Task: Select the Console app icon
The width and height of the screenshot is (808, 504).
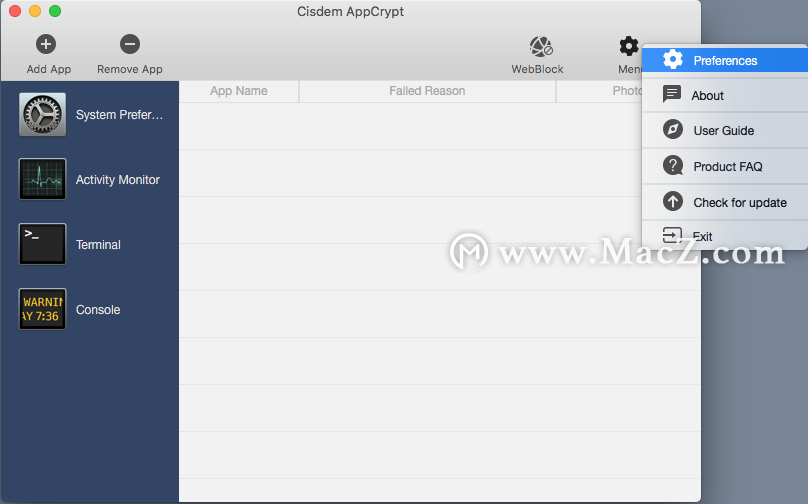Action: tap(42, 309)
